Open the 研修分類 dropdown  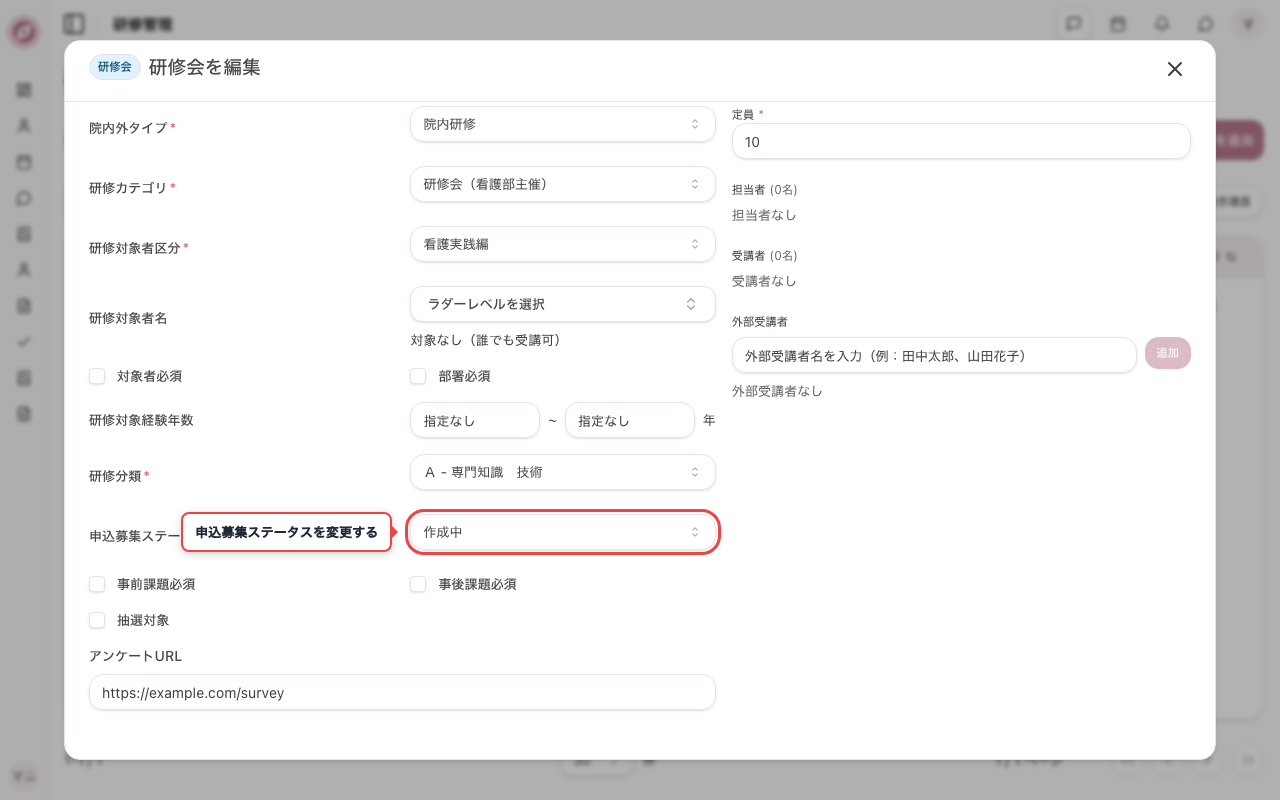(563, 472)
